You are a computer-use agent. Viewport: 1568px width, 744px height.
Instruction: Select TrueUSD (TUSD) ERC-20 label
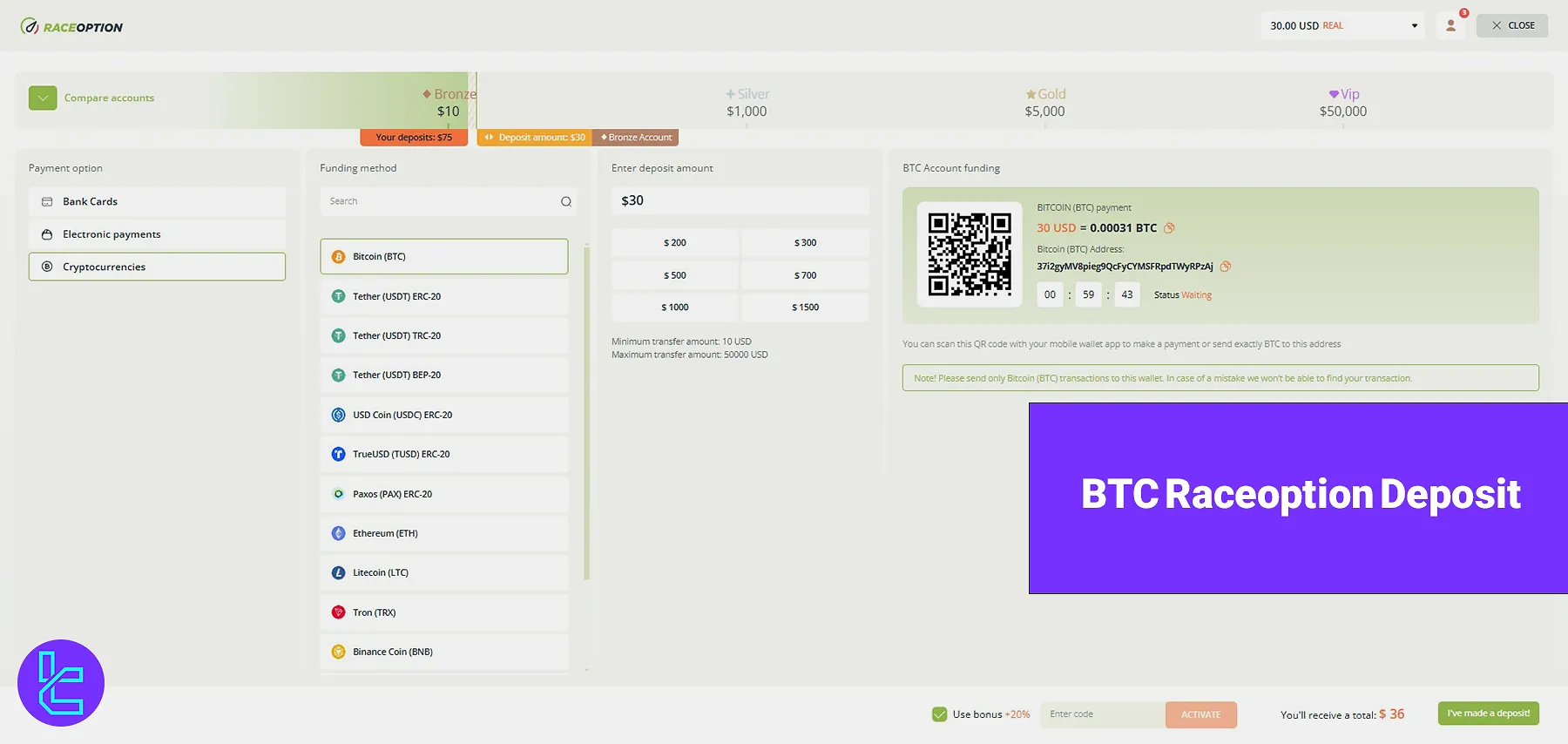click(x=401, y=454)
